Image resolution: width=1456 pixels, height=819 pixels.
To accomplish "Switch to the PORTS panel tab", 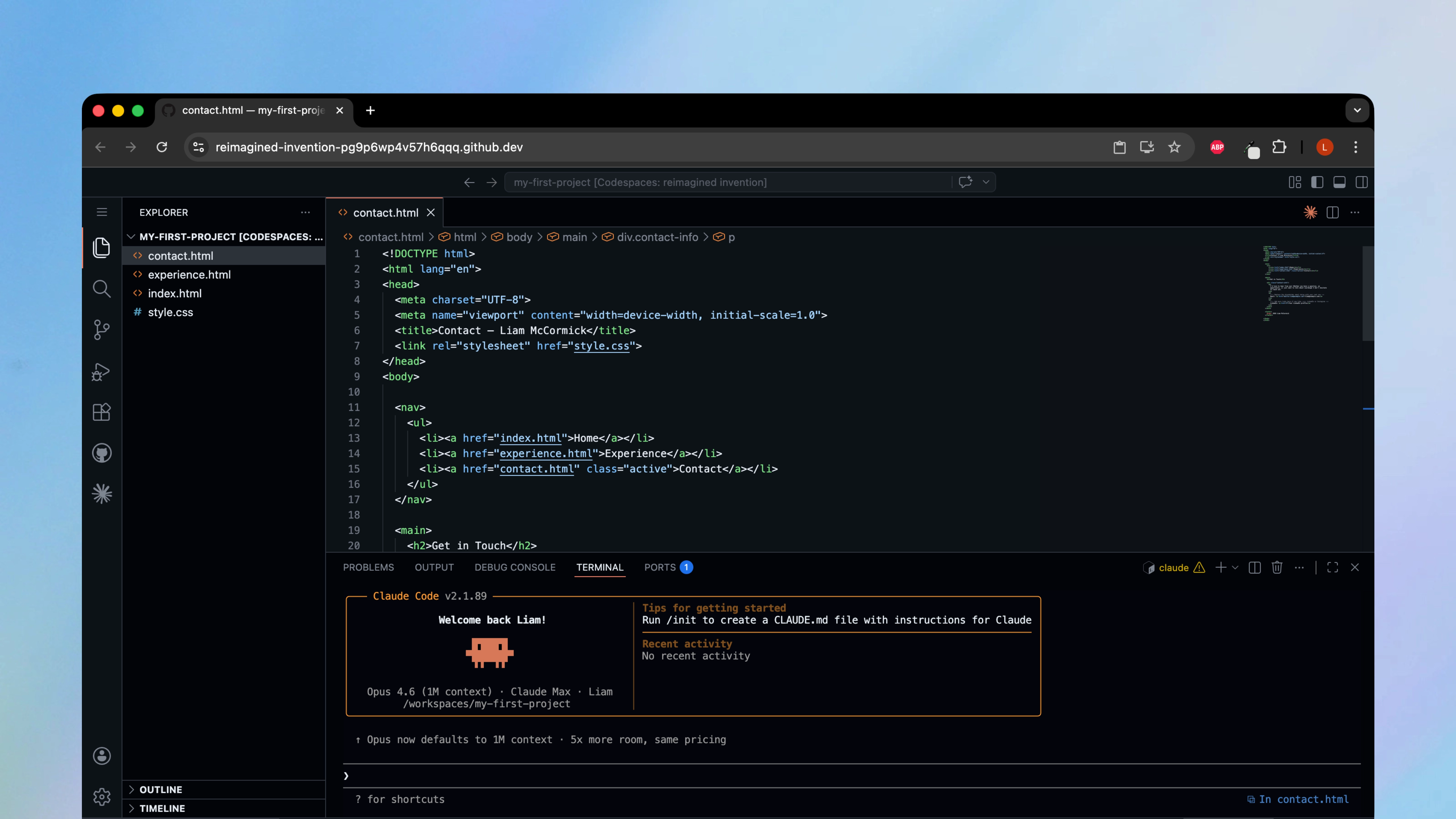I will click(x=660, y=568).
